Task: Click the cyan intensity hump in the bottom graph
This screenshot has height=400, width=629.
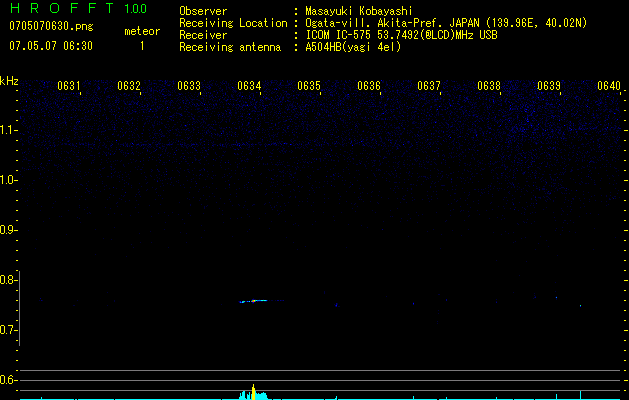Action: (254, 395)
